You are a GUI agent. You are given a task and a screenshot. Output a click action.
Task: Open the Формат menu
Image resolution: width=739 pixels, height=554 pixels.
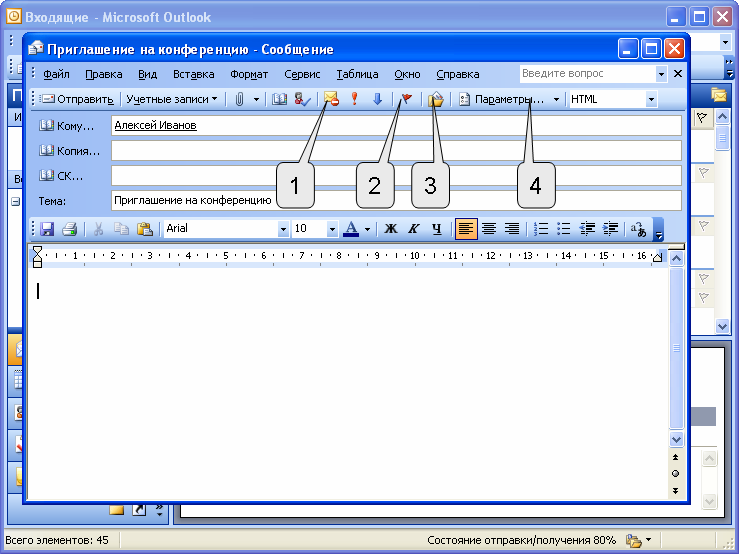pyautogui.click(x=249, y=74)
